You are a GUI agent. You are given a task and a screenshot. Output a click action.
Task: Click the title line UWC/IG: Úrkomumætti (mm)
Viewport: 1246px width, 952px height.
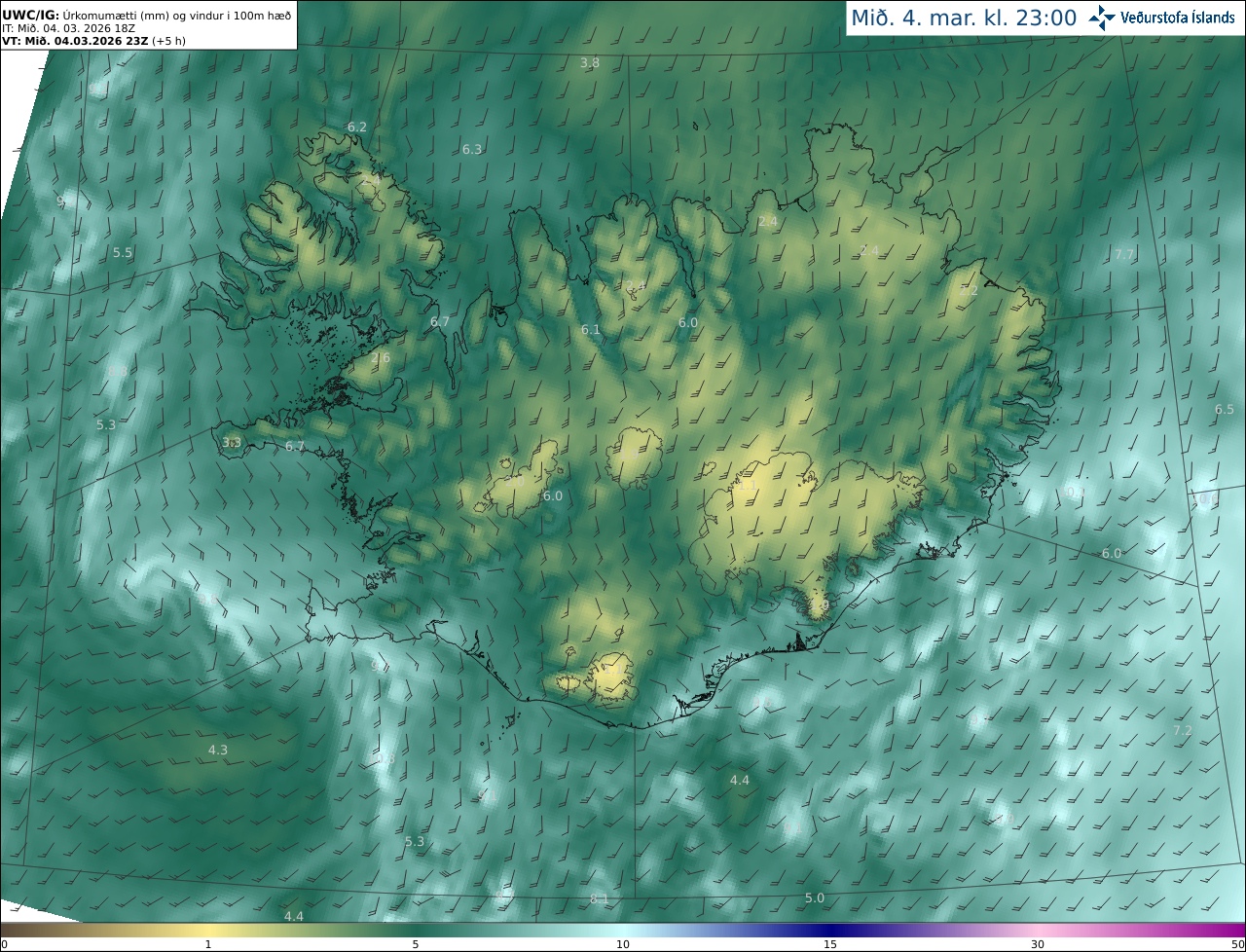coord(146,14)
